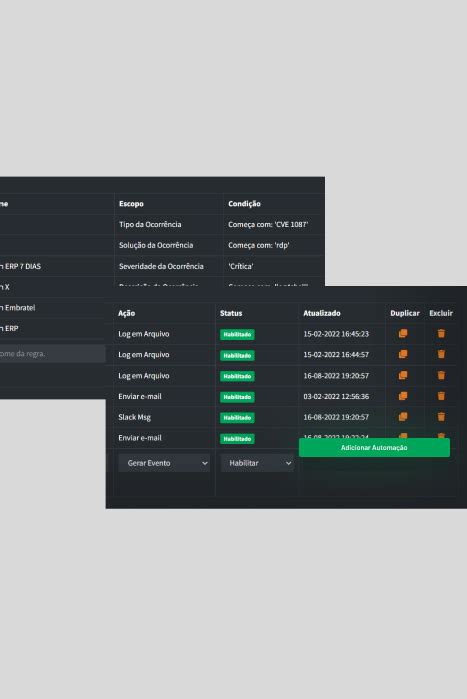
Task: Toggle Habilitado status of Slack Msg rule
Action: (x=237, y=418)
